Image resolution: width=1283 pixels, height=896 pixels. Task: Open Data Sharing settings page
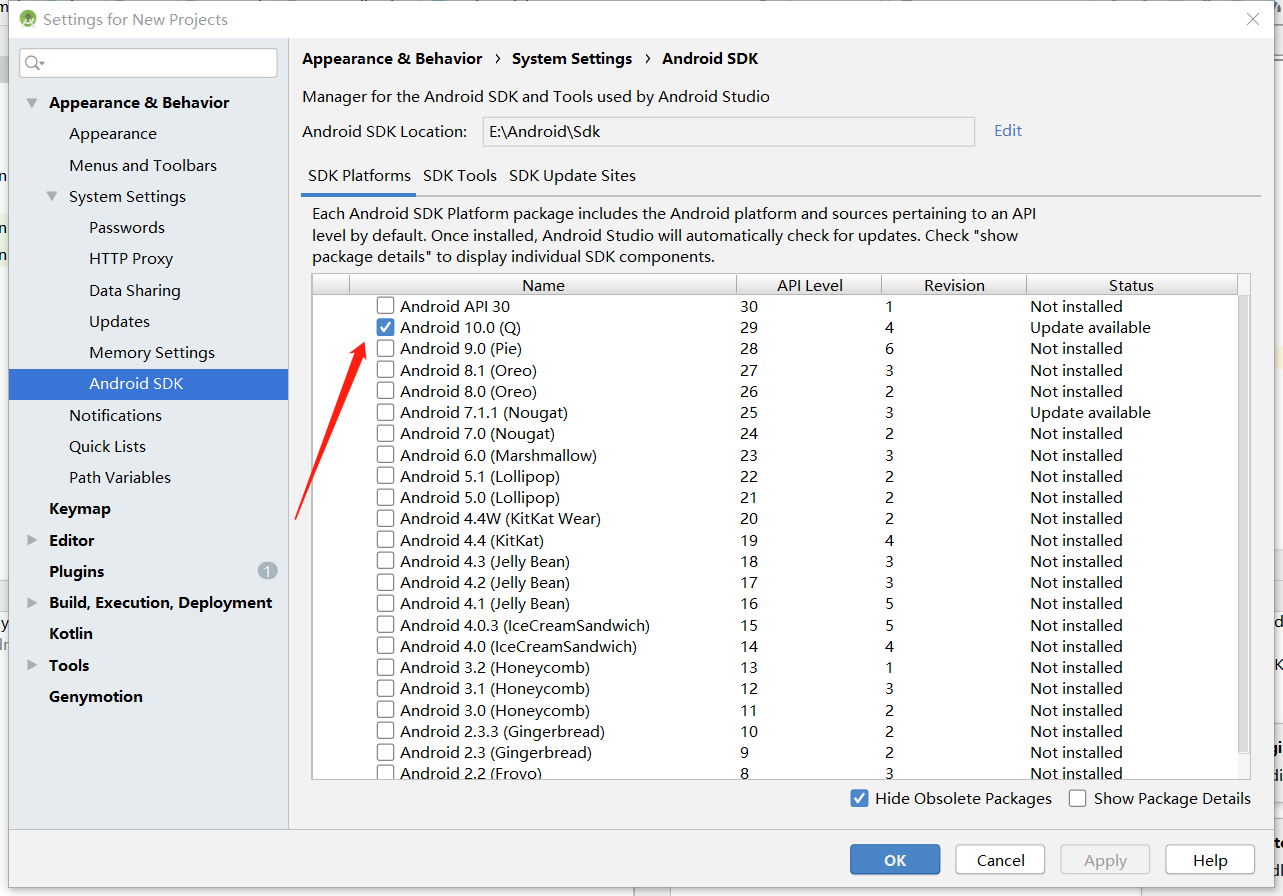(135, 290)
